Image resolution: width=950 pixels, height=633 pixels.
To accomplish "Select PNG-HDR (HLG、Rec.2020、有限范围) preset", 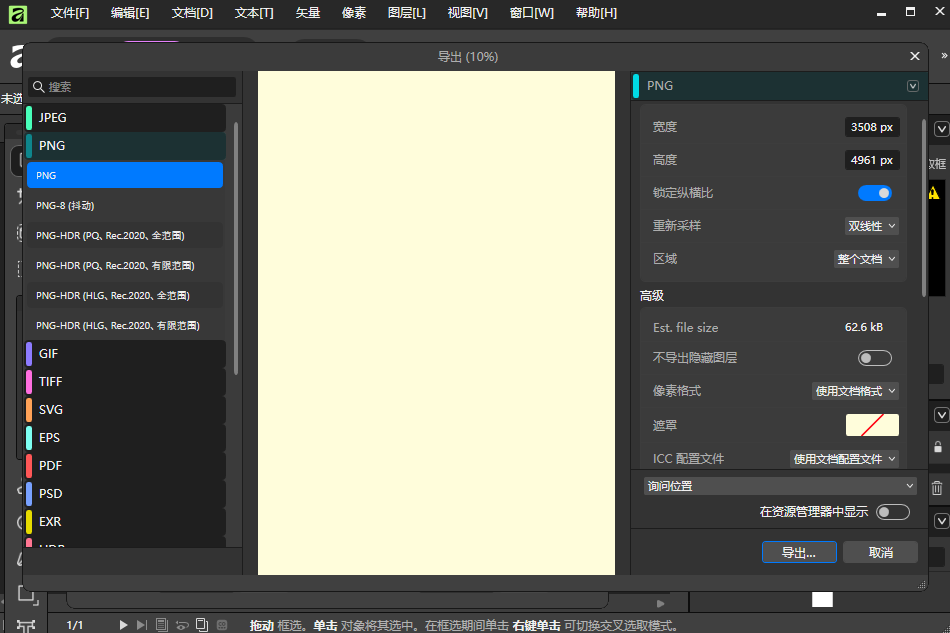I will coord(125,325).
